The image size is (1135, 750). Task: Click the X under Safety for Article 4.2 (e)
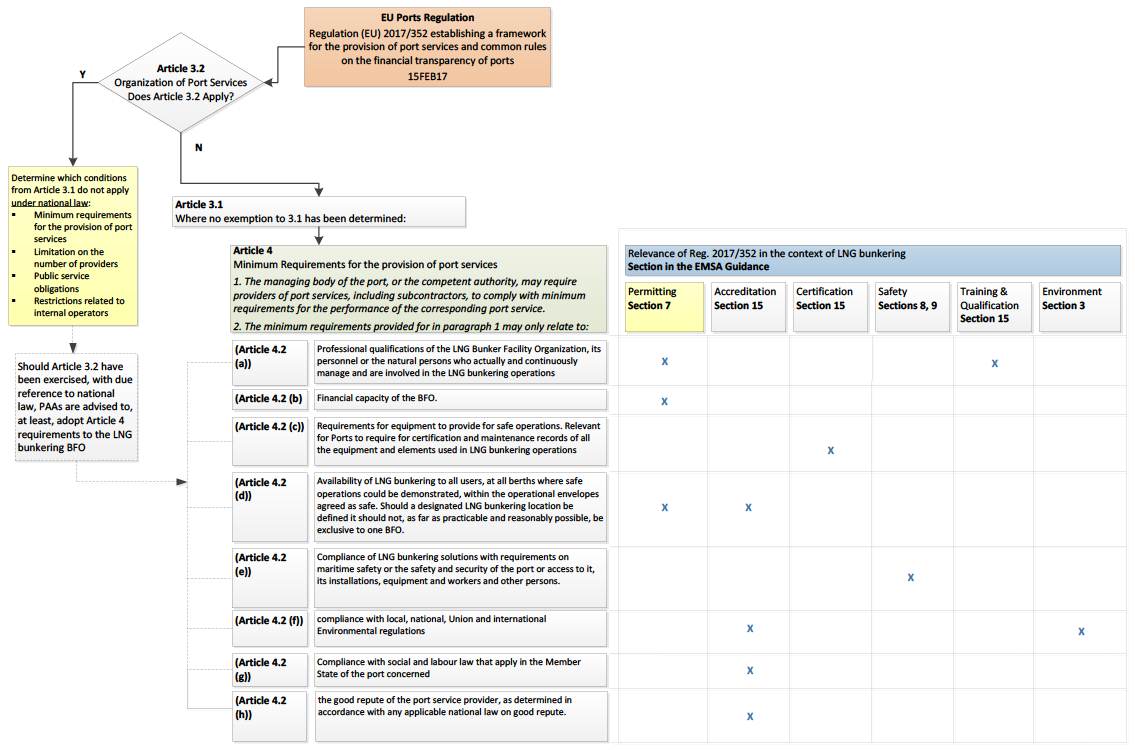click(910, 577)
